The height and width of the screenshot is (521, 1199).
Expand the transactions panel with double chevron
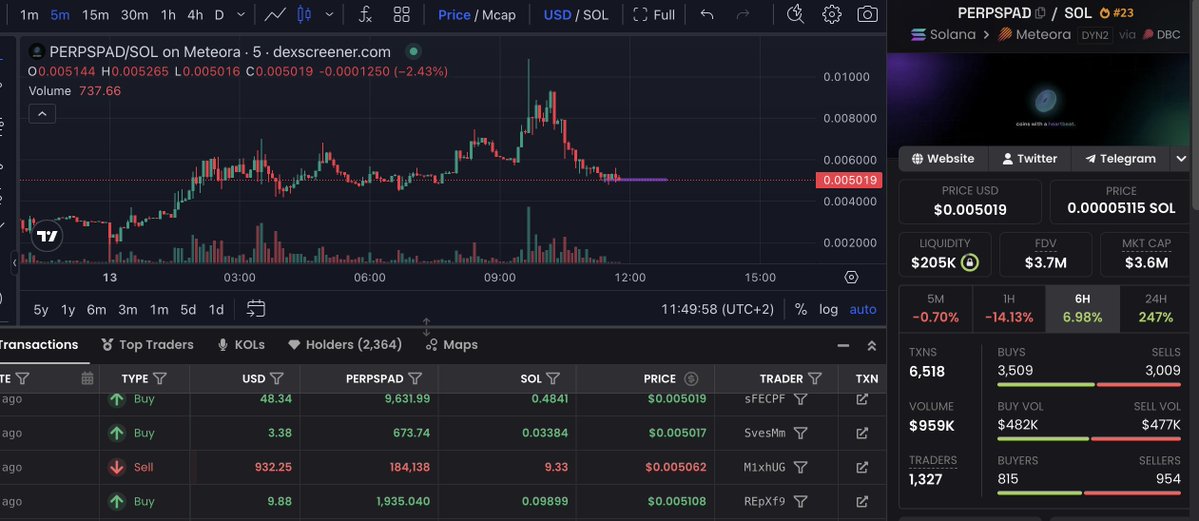pyautogui.click(x=871, y=346)
